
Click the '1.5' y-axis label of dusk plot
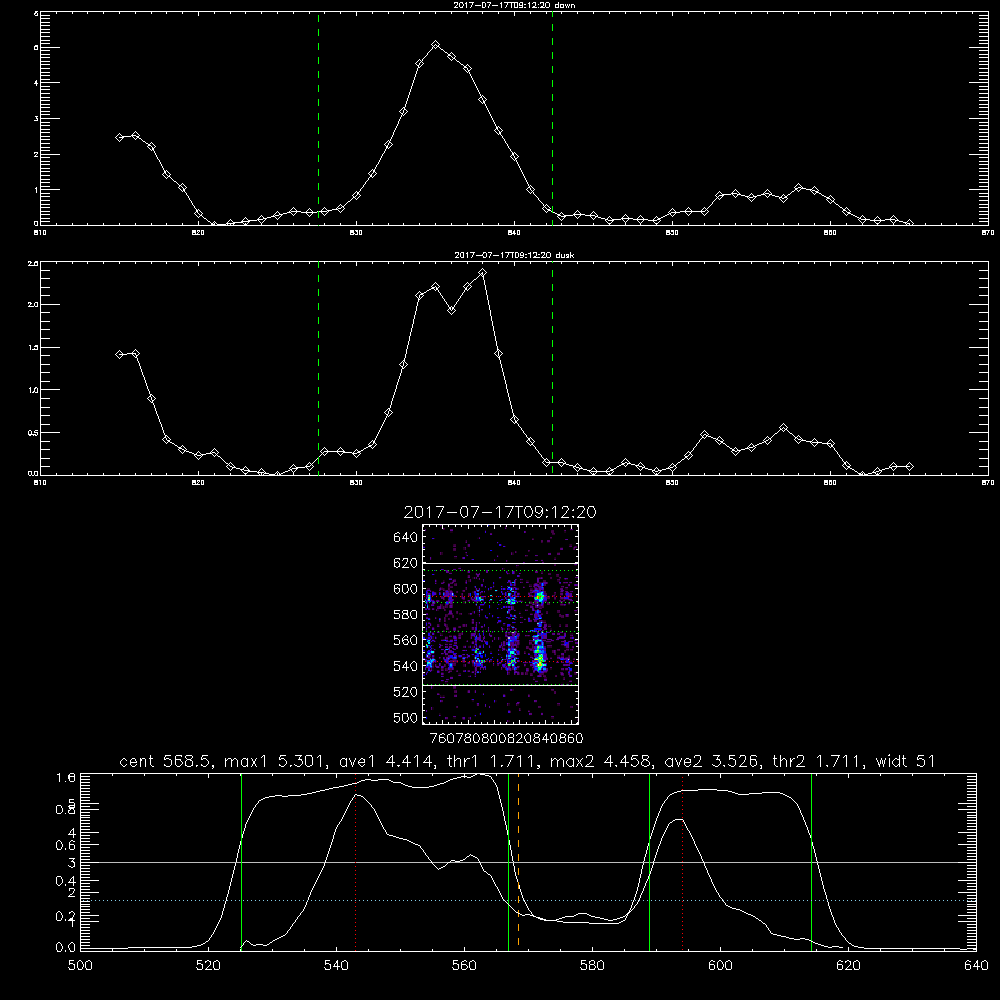[x=33, y=348]
